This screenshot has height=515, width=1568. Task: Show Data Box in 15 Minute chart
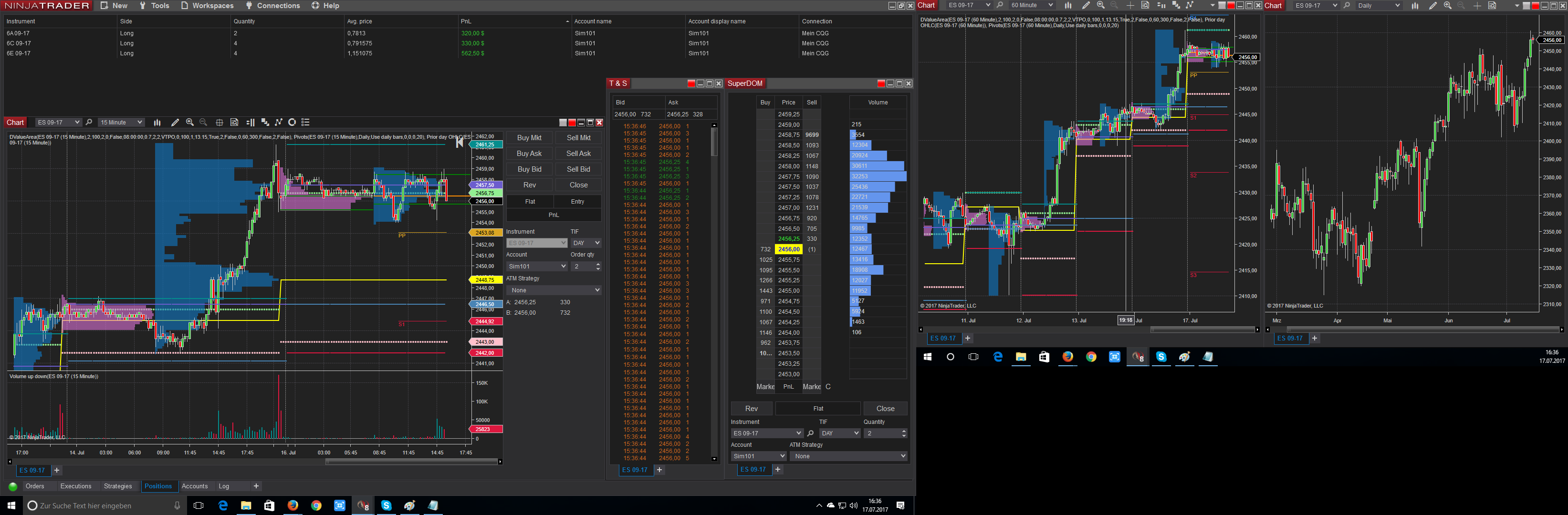(234, 122)
